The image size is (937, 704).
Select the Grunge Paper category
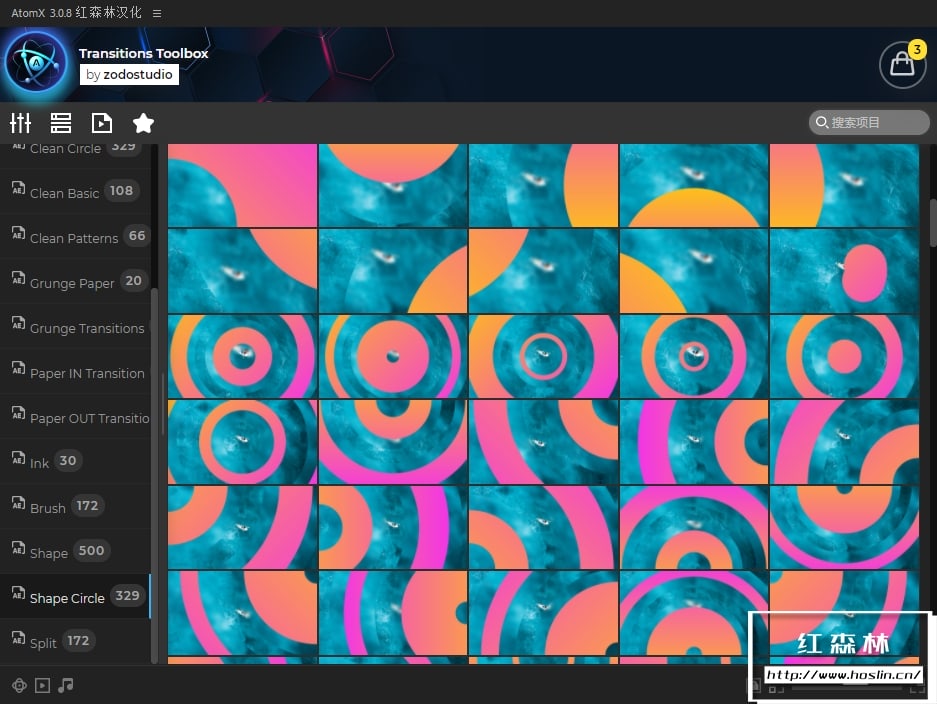coord(75,281)
